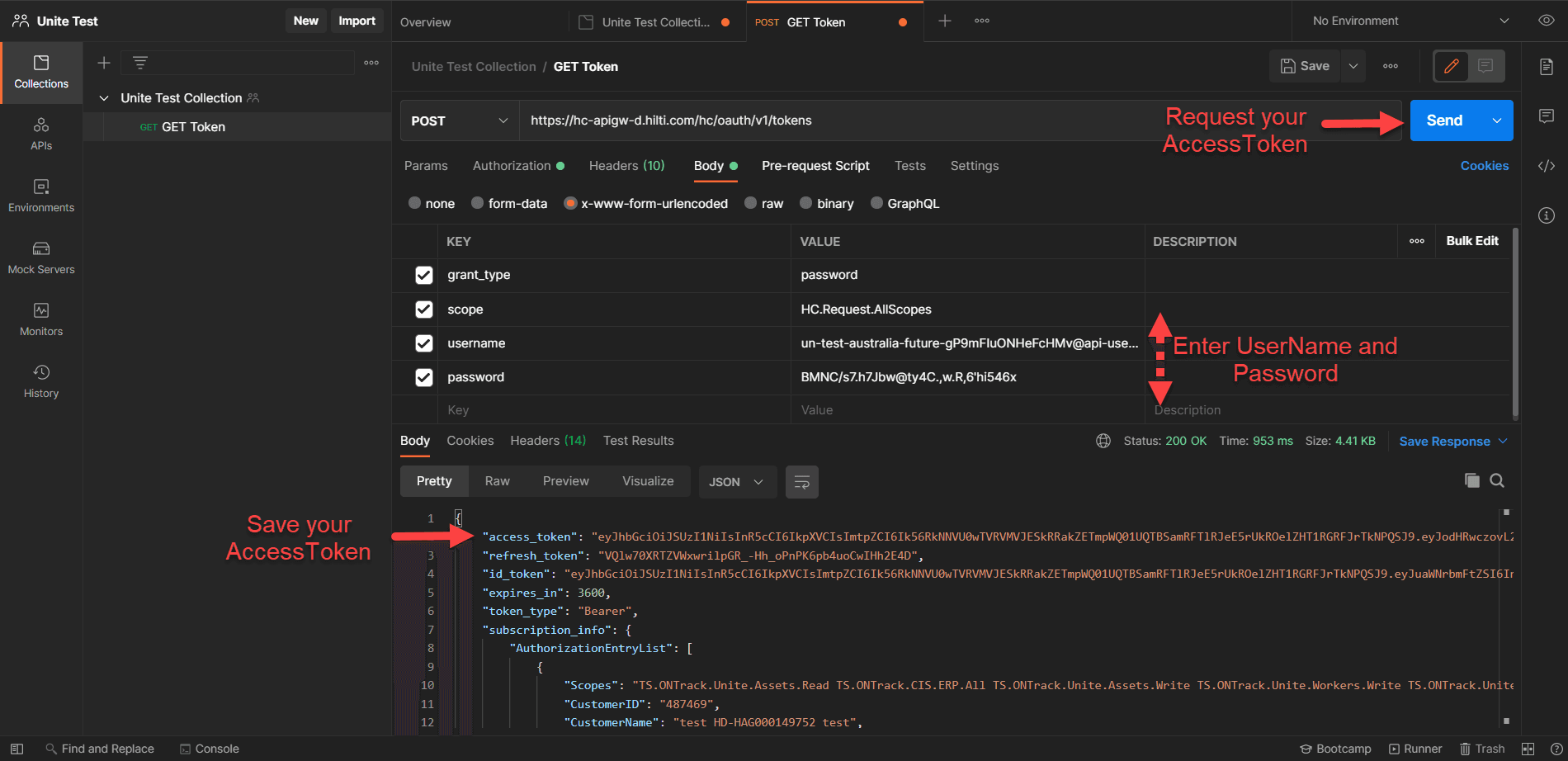This screenshot has height=761, width=1568.
Task: Open the response Test Results tab
Action: point(638,441)
